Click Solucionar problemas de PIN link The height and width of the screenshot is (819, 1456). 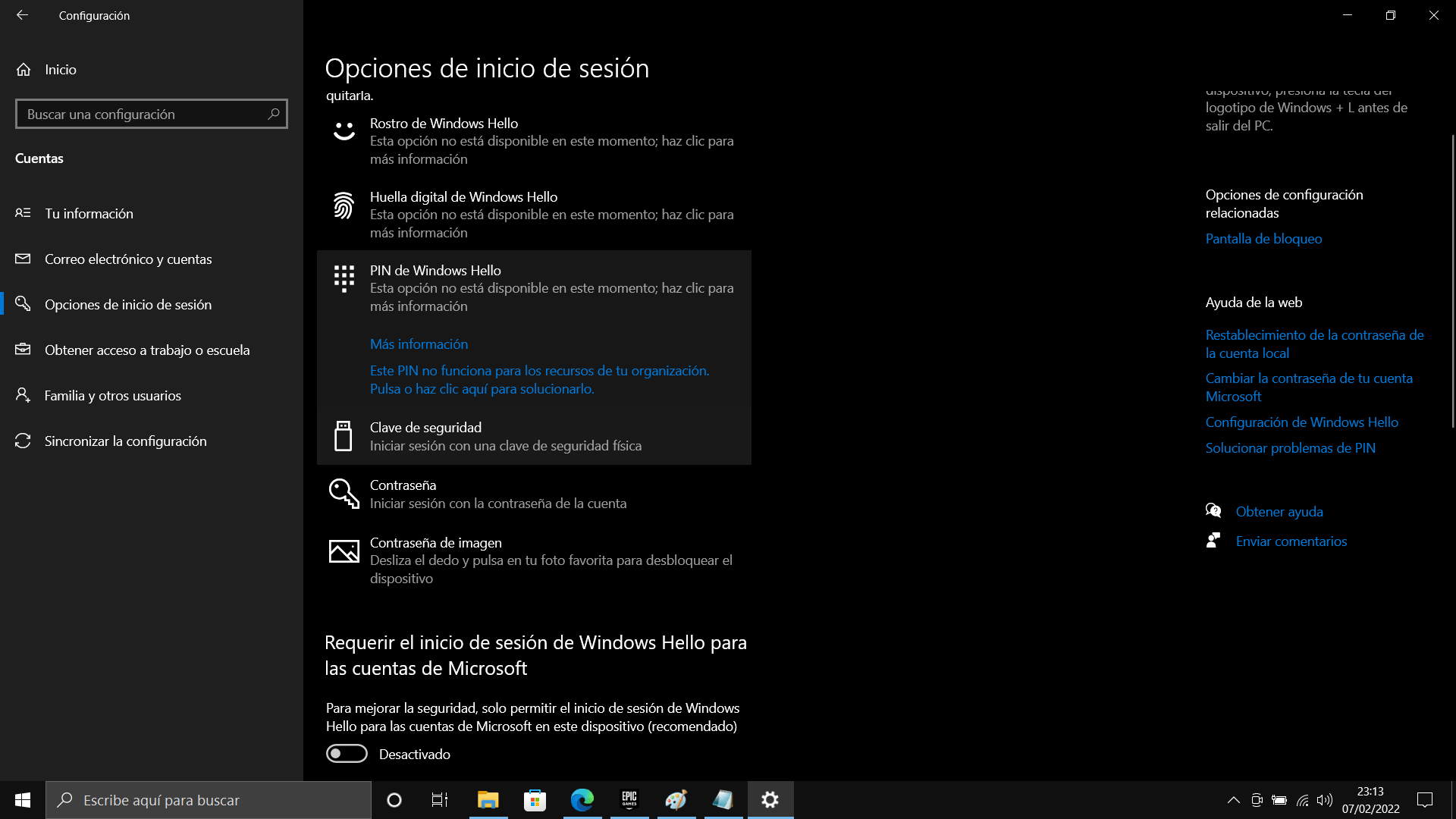coord(1290,448)
